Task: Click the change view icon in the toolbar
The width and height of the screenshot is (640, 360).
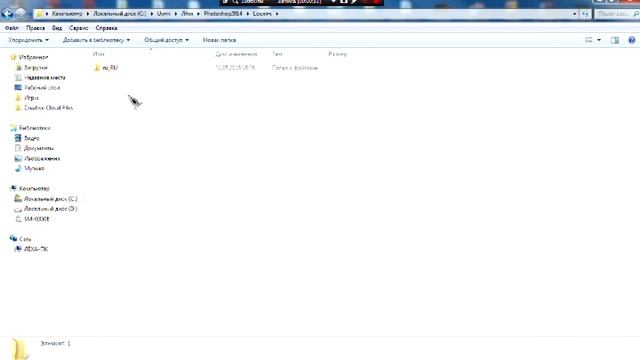Action: point(589,40)
